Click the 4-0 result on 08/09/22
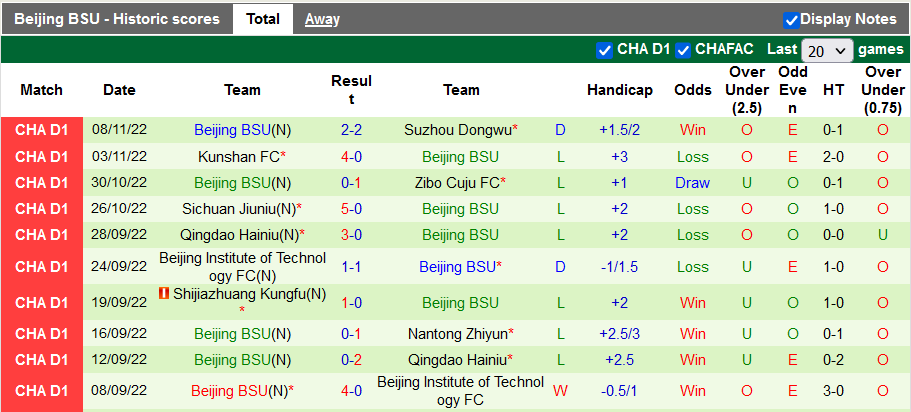The image size is (911, 412). pyautogui.click(x=352, y=391)
